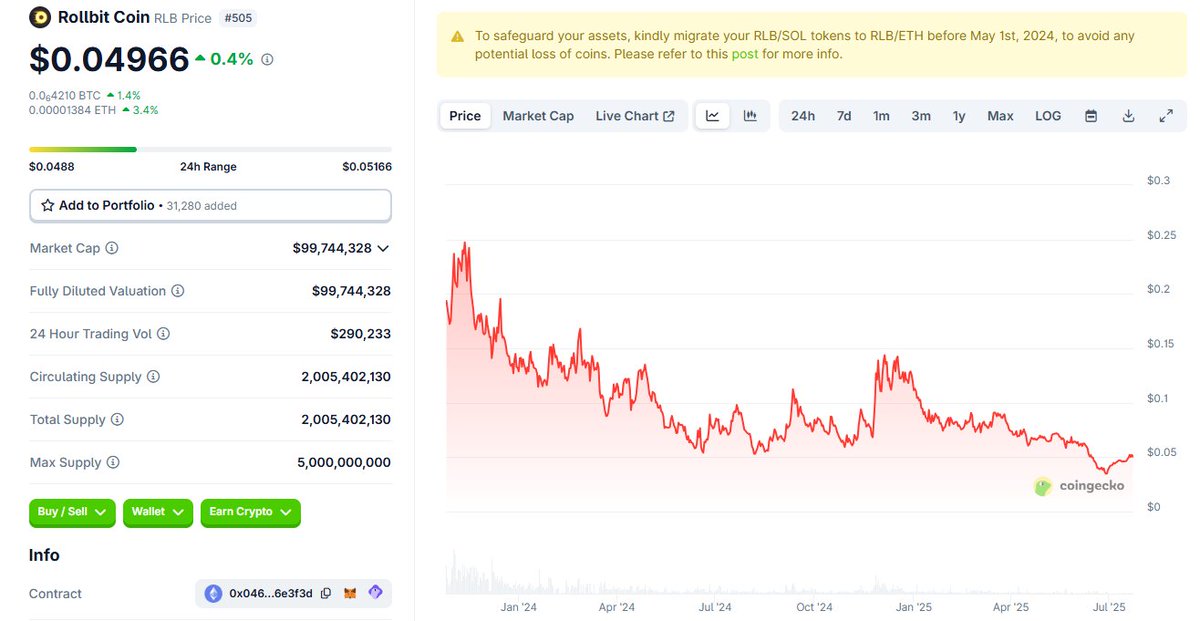Switch to line chart view icon
1200x621 pixels.
coord(712,116)
